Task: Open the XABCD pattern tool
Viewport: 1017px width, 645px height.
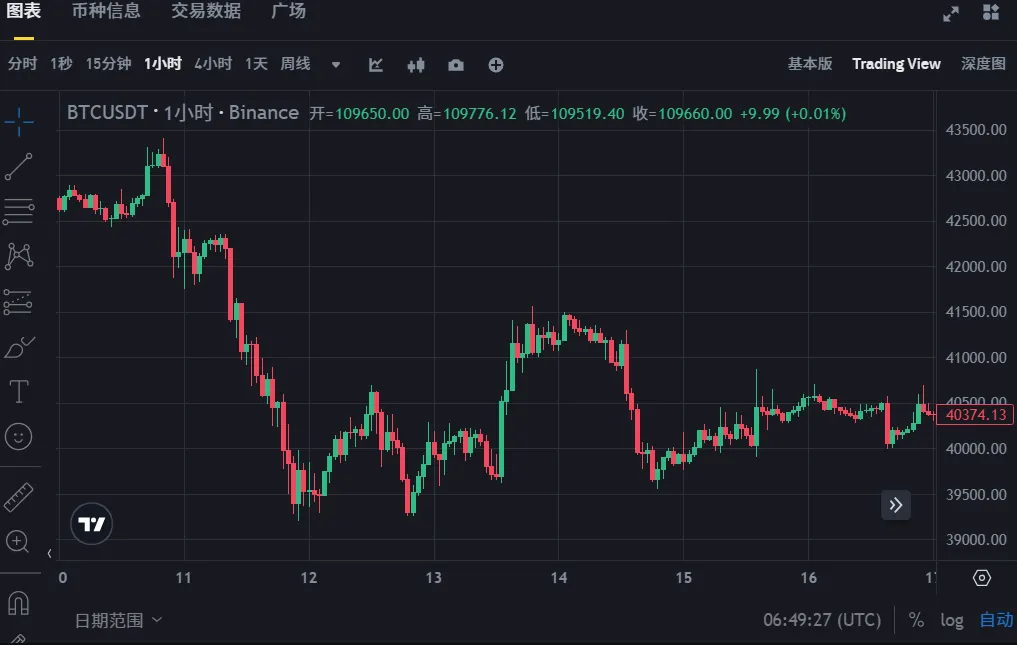Action: (x=20, y=256)
